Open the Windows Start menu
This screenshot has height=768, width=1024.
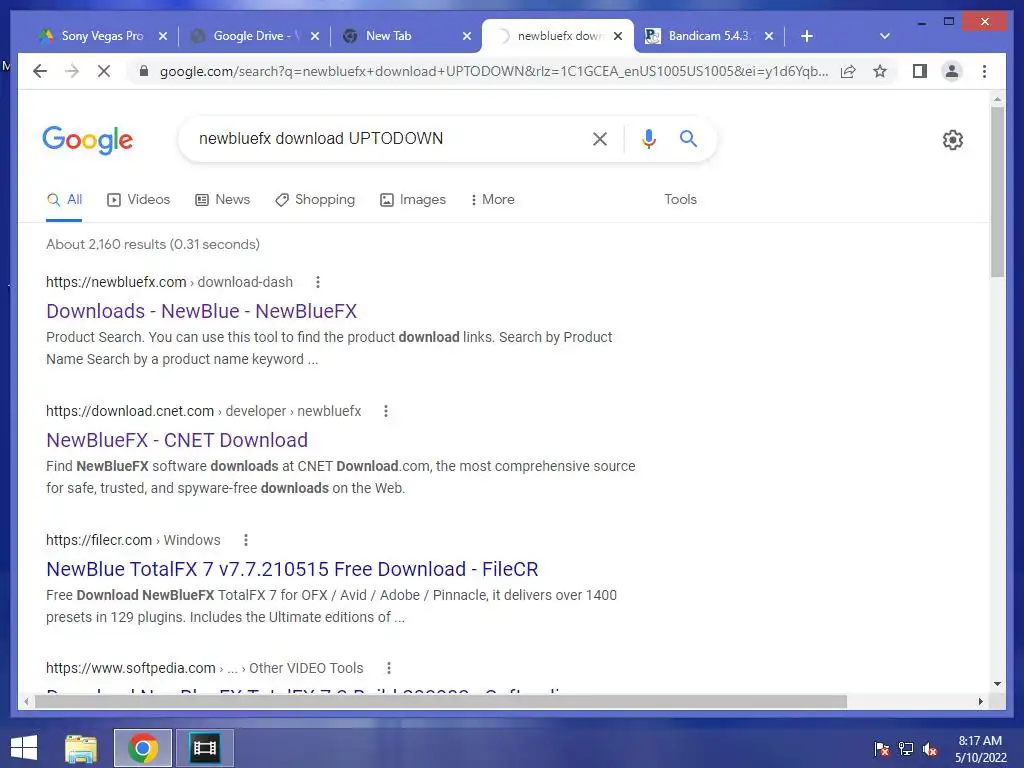click(x=24, y=748)
